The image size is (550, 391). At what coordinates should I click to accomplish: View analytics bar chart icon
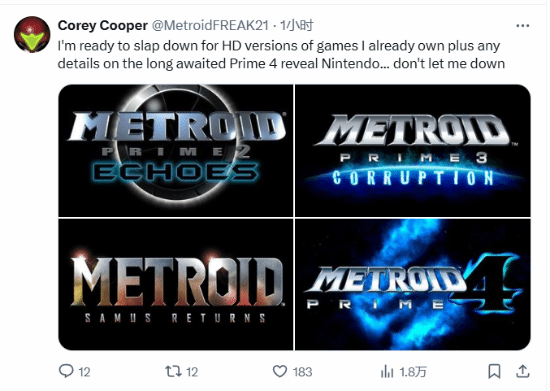click(x=387, y=371)
